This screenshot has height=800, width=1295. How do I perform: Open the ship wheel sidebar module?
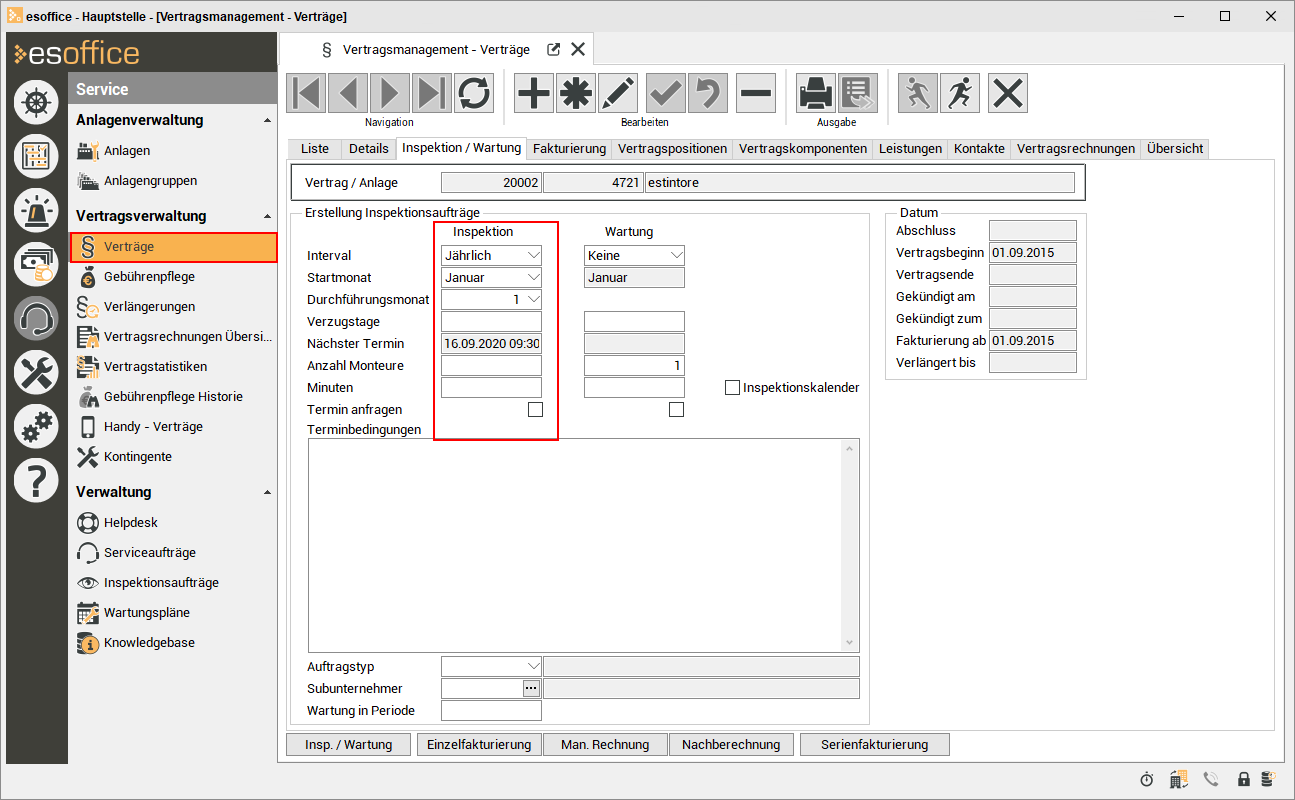pyautogui.click(x=36, y=102)
